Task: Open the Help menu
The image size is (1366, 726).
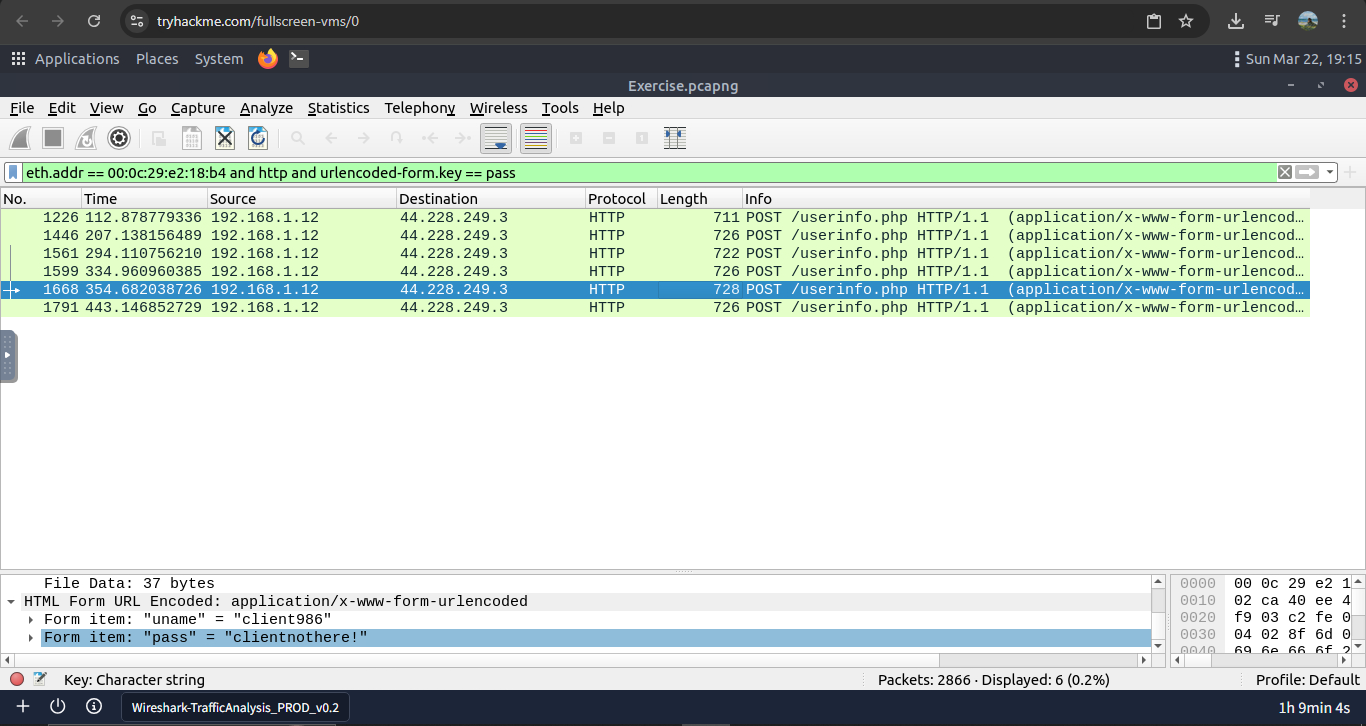Action: 608,108
